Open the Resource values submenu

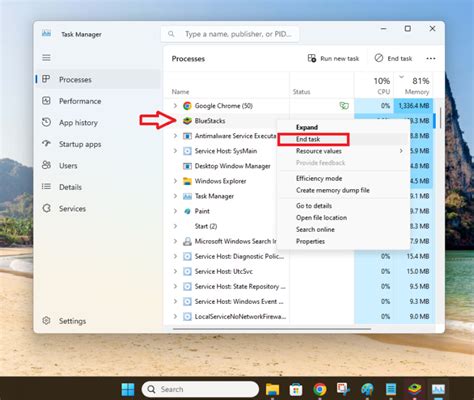(343, 151)
